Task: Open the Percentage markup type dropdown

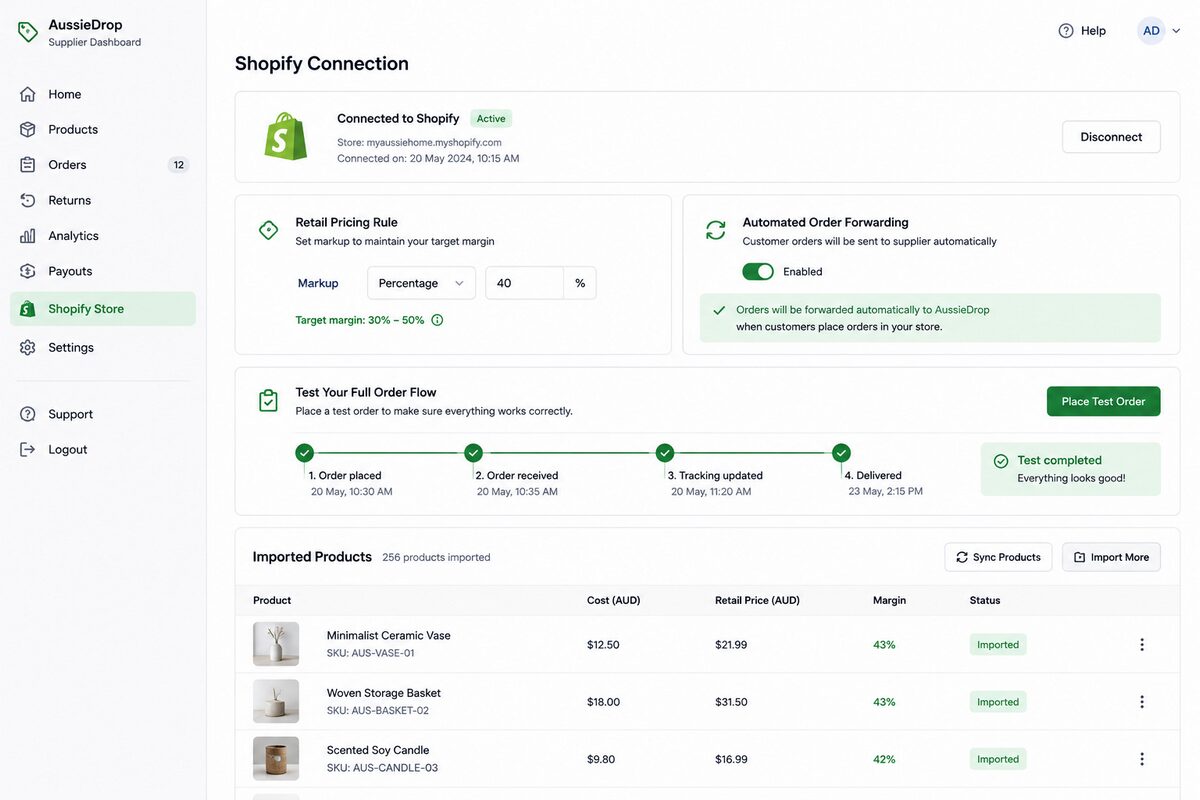Action: 421,283
